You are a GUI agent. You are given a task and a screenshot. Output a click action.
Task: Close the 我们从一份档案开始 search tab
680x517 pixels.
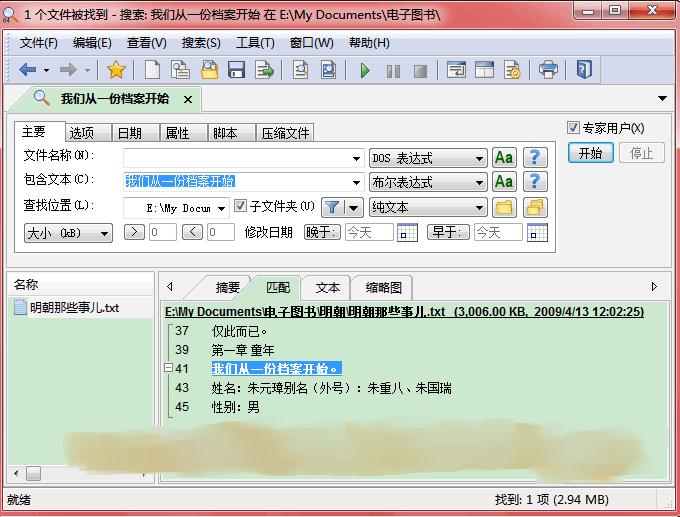(188, 100)
